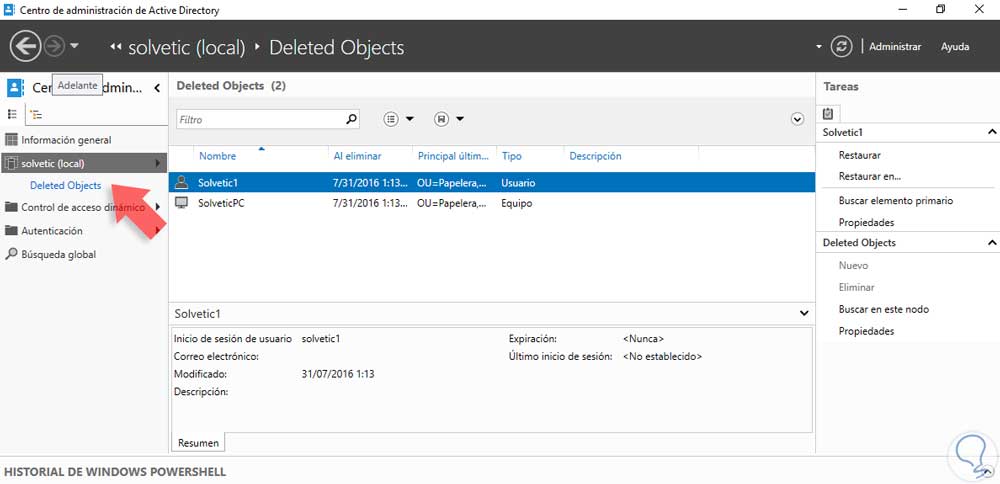Collapse the Solvetic1 tasks section
Screen dimensions: 1000x484
tap(992, 132)
